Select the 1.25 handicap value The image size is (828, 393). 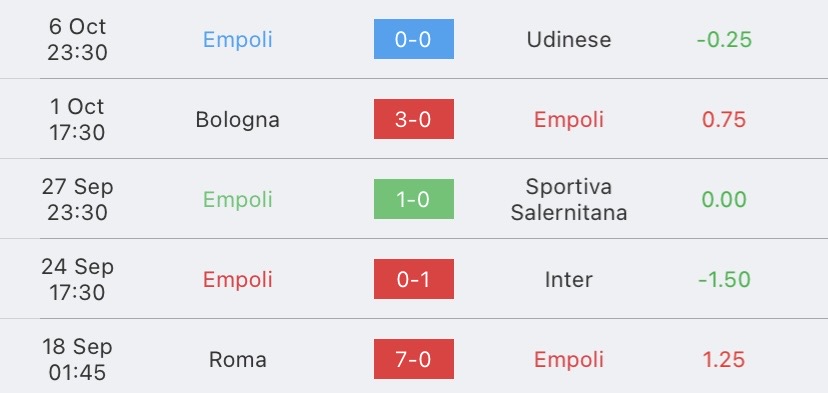click(724, 360)
